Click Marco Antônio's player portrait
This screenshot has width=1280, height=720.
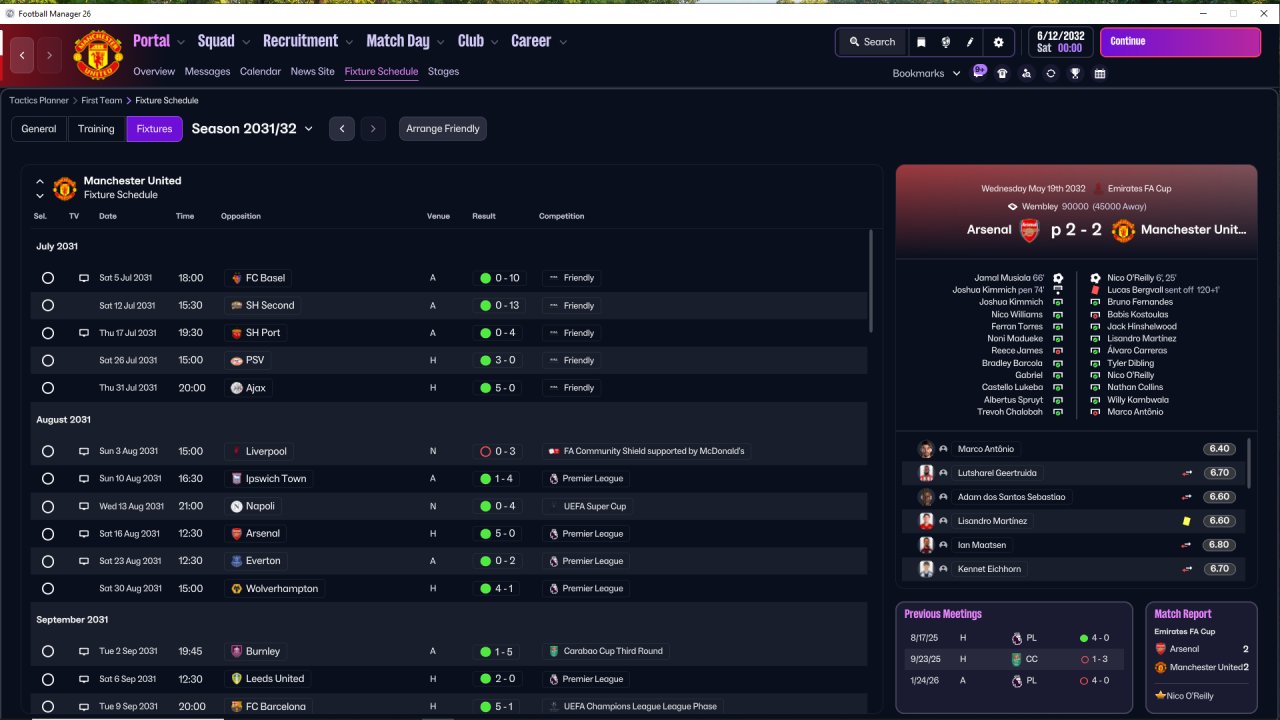click(x=926, y=449)
